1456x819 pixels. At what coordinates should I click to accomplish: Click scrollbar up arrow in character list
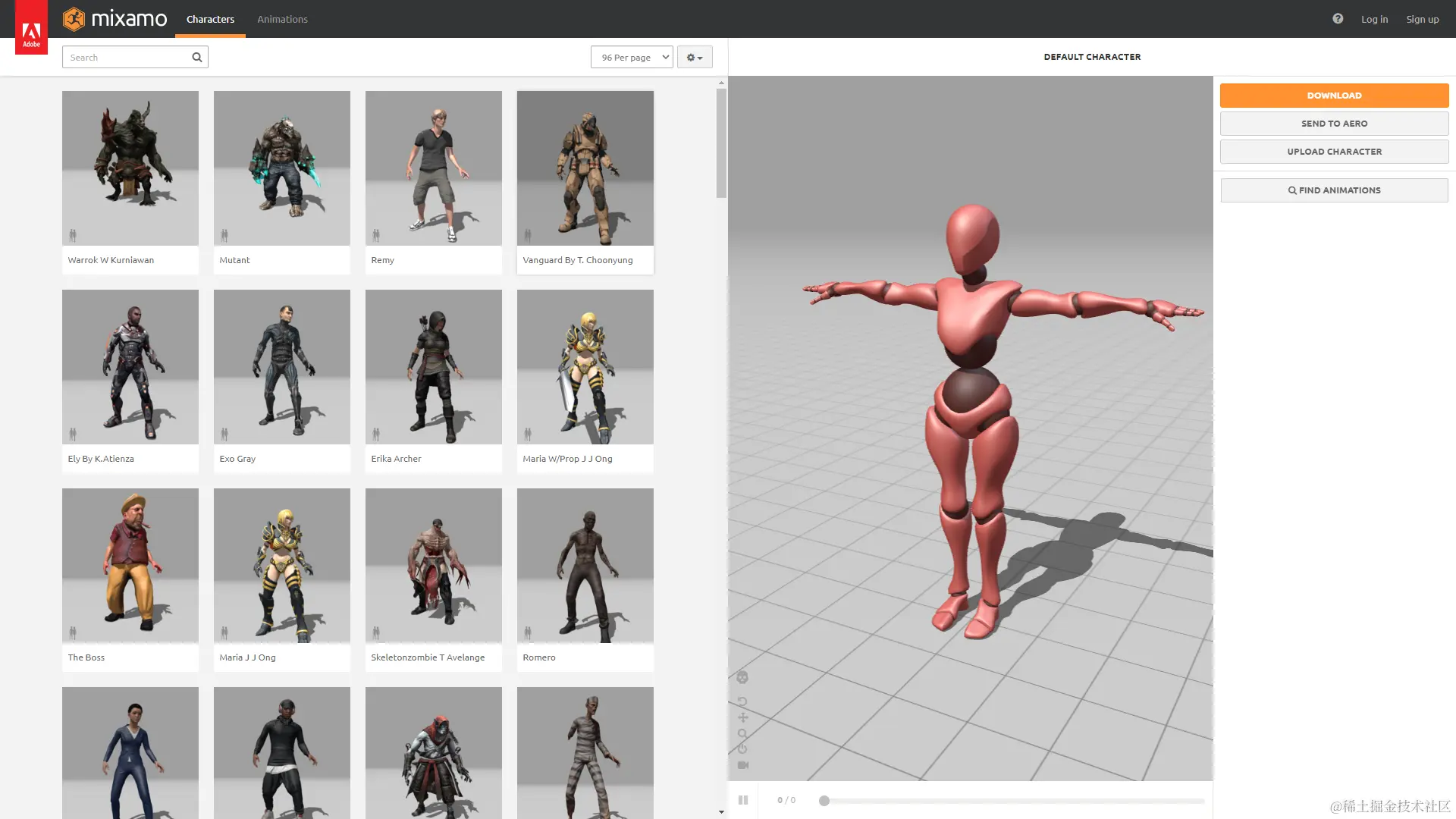721,82
